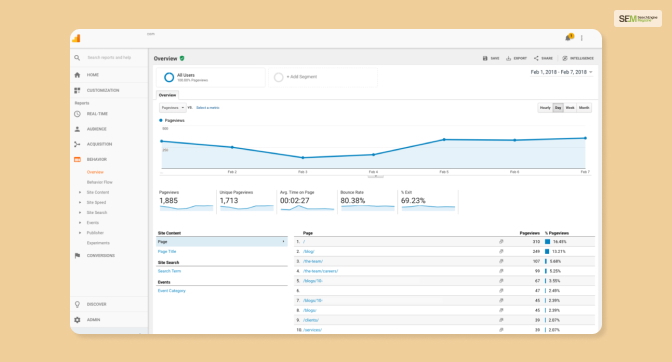Switch chart granularity to Hourly
Screen dimensions: 672x362
point(545,108)
